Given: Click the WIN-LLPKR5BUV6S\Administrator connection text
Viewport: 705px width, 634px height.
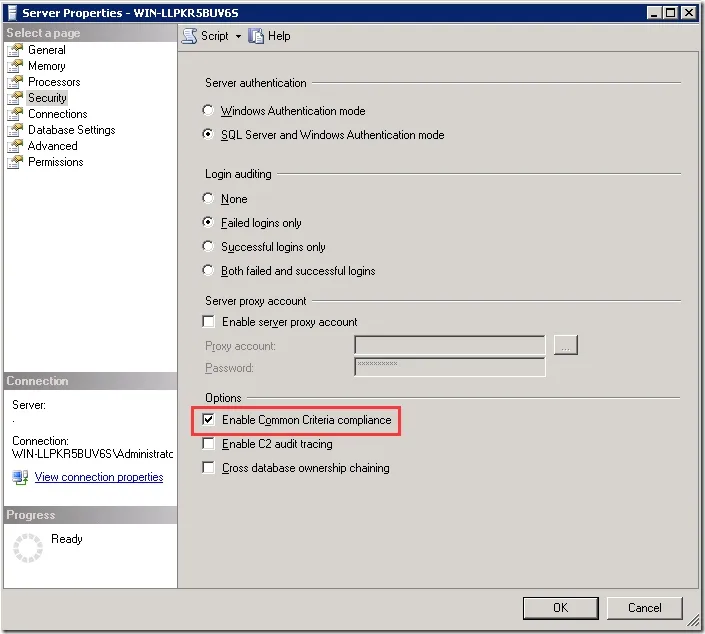Looking at the screenshot, I should pyautogui.click(x=92, y=454).
